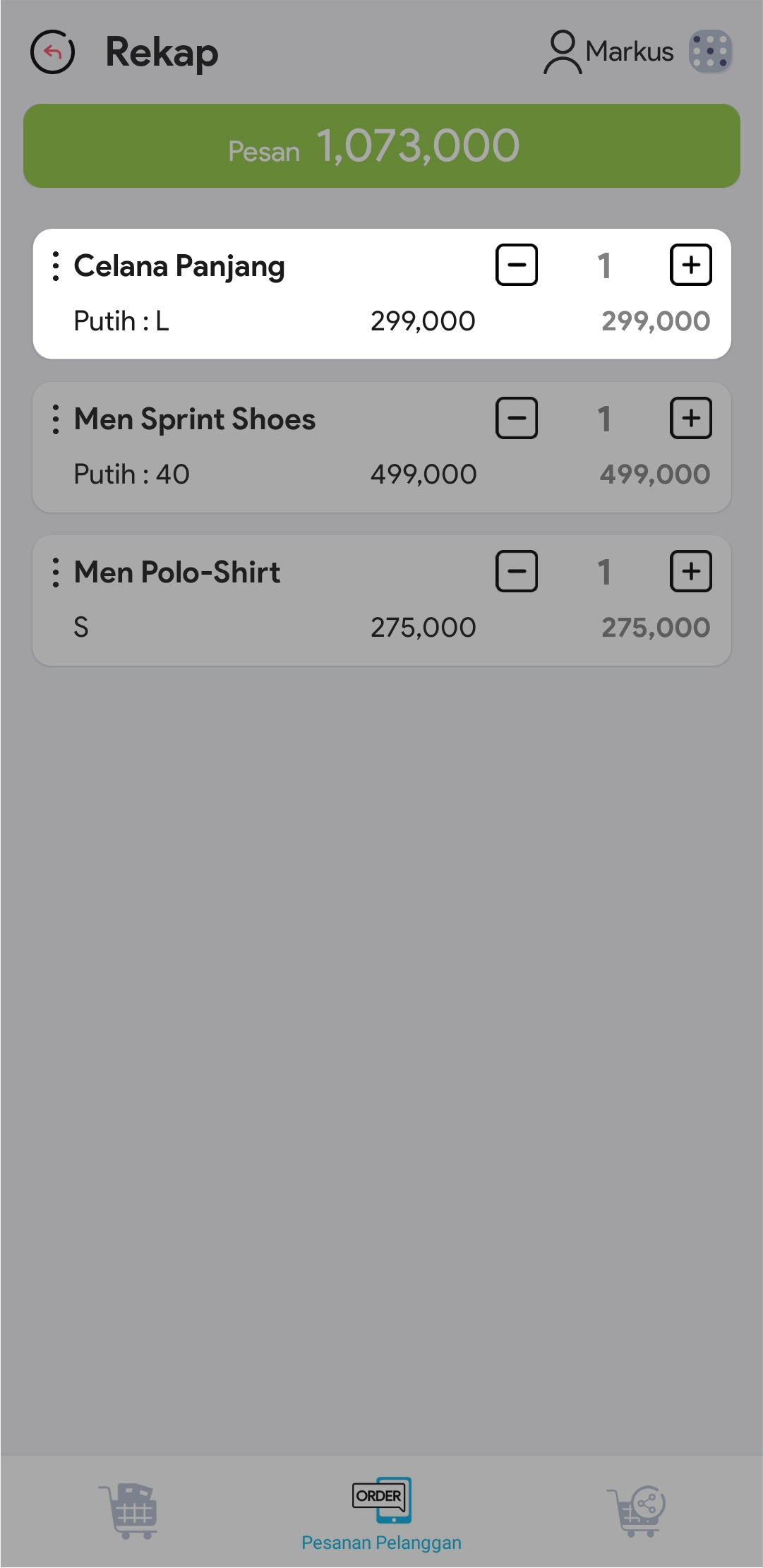The image size is (763, 1568).
Task: Tap the back arrow icon beside Rekap
Action: click(x=52, y=52)
